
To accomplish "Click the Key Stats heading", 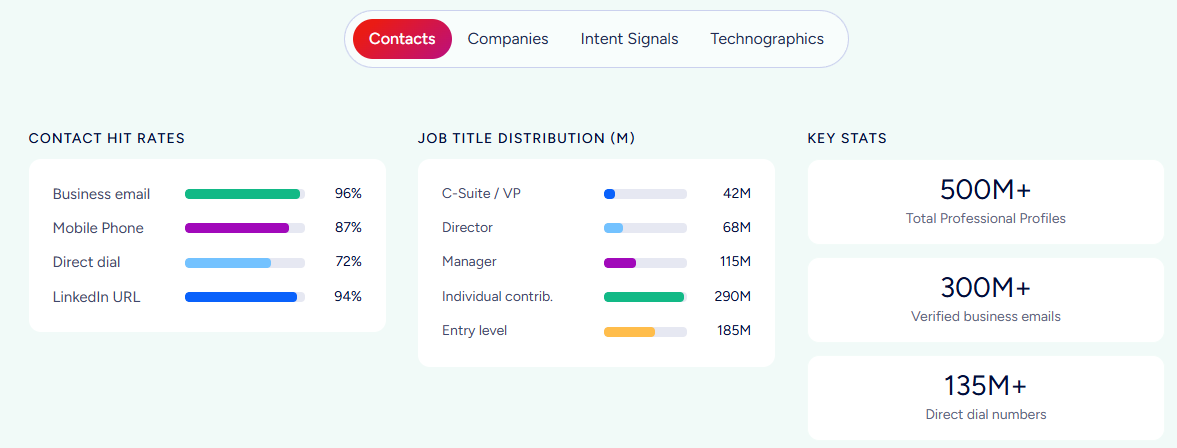I will tap(847, 138).
